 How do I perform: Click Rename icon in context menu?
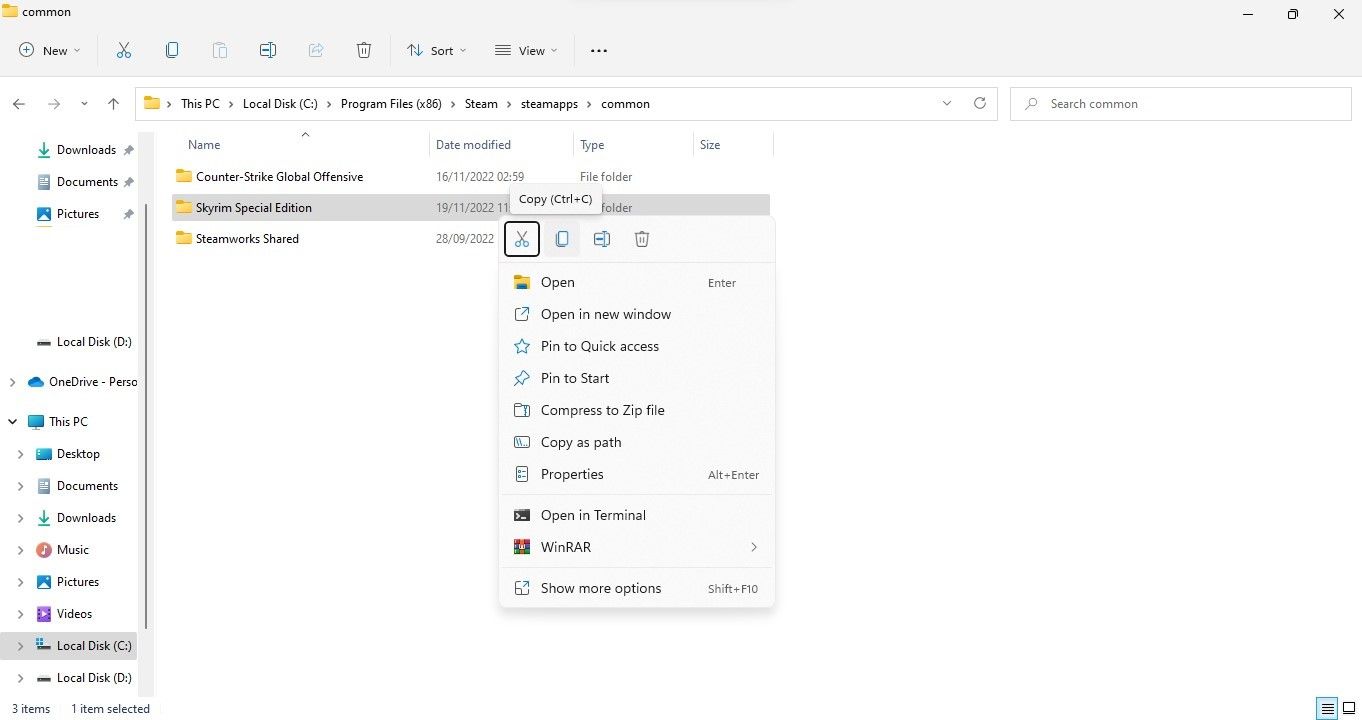[x=602, y=239]
